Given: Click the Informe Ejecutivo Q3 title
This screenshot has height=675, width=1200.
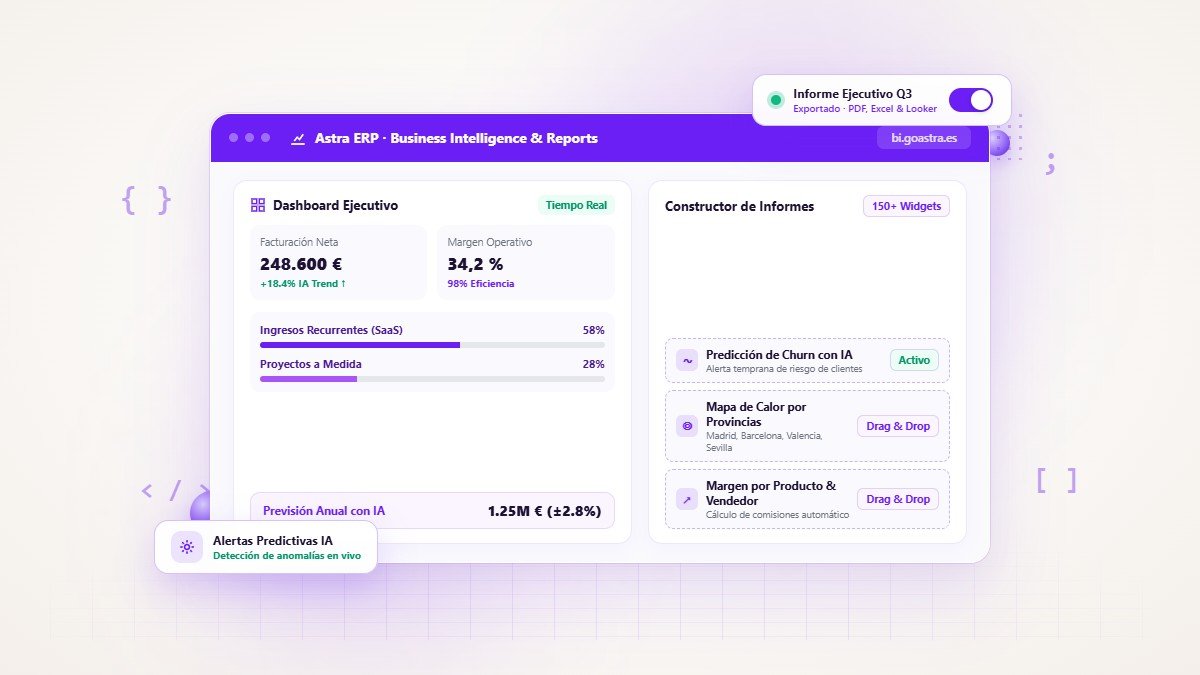Looking at the screenshot, I should tap(852, 93).
